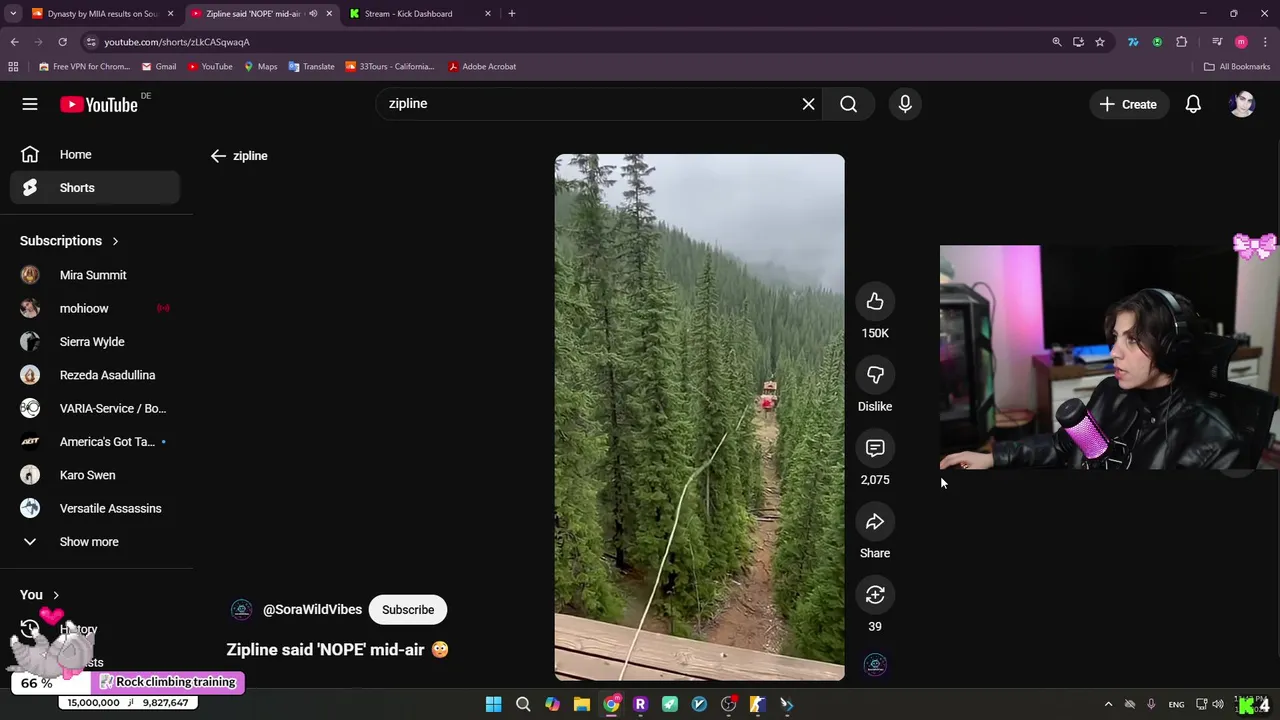Open a new browser tab

tap(511, 14)
